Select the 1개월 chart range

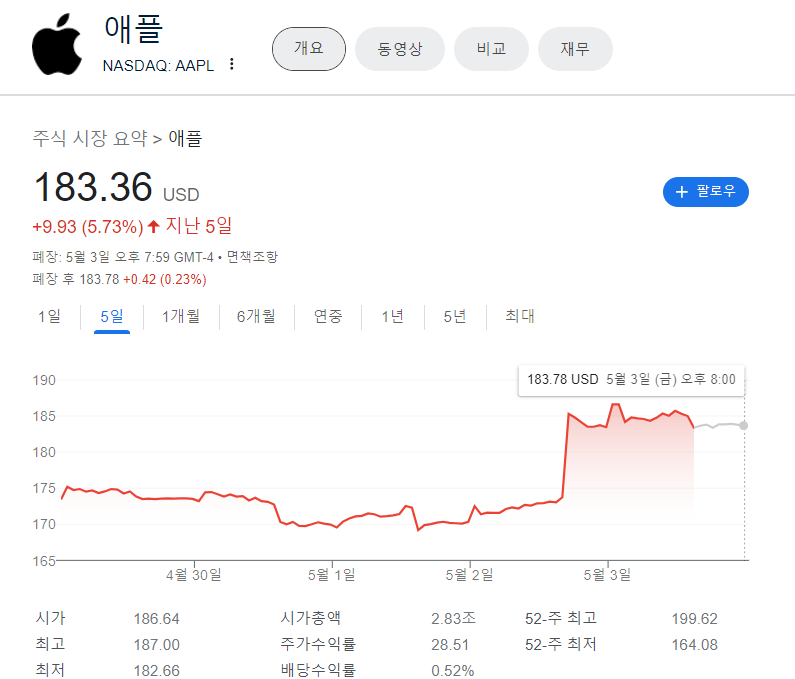[180, 316]
